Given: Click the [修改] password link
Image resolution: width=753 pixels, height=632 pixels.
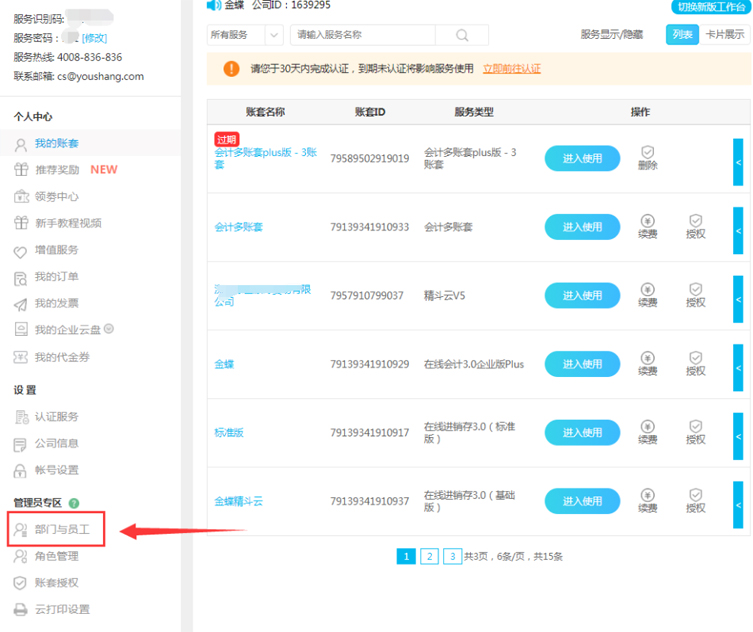Looking at the screenshot, I should 94,38.
